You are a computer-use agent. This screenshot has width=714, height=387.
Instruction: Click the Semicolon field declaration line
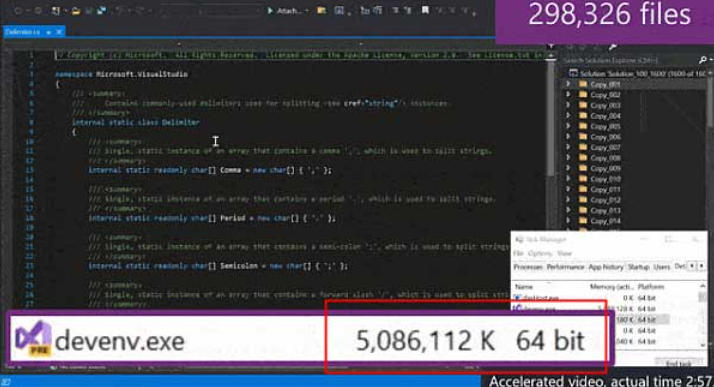(x=218, y=266)
